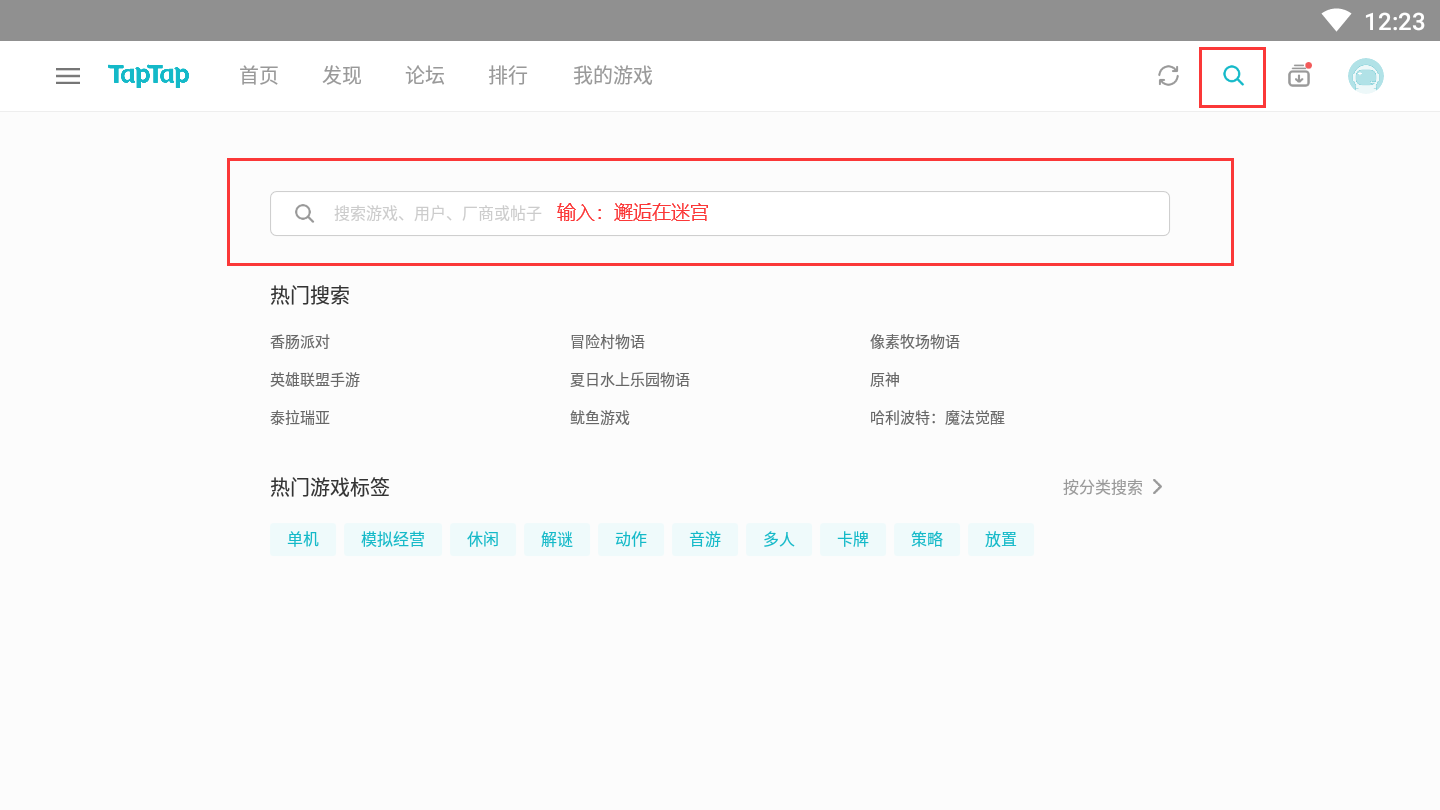Go to 首页 tab

(259, 76)
